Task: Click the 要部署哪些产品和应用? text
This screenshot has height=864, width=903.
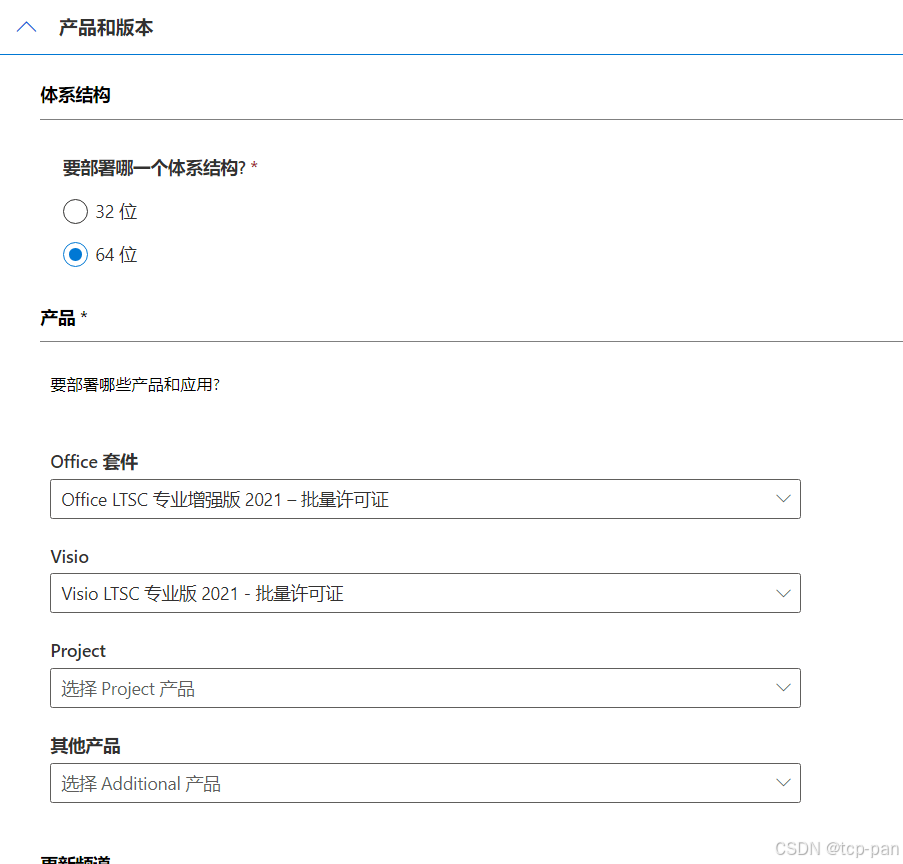Action: pyautogui.click(x=135, y=384)
